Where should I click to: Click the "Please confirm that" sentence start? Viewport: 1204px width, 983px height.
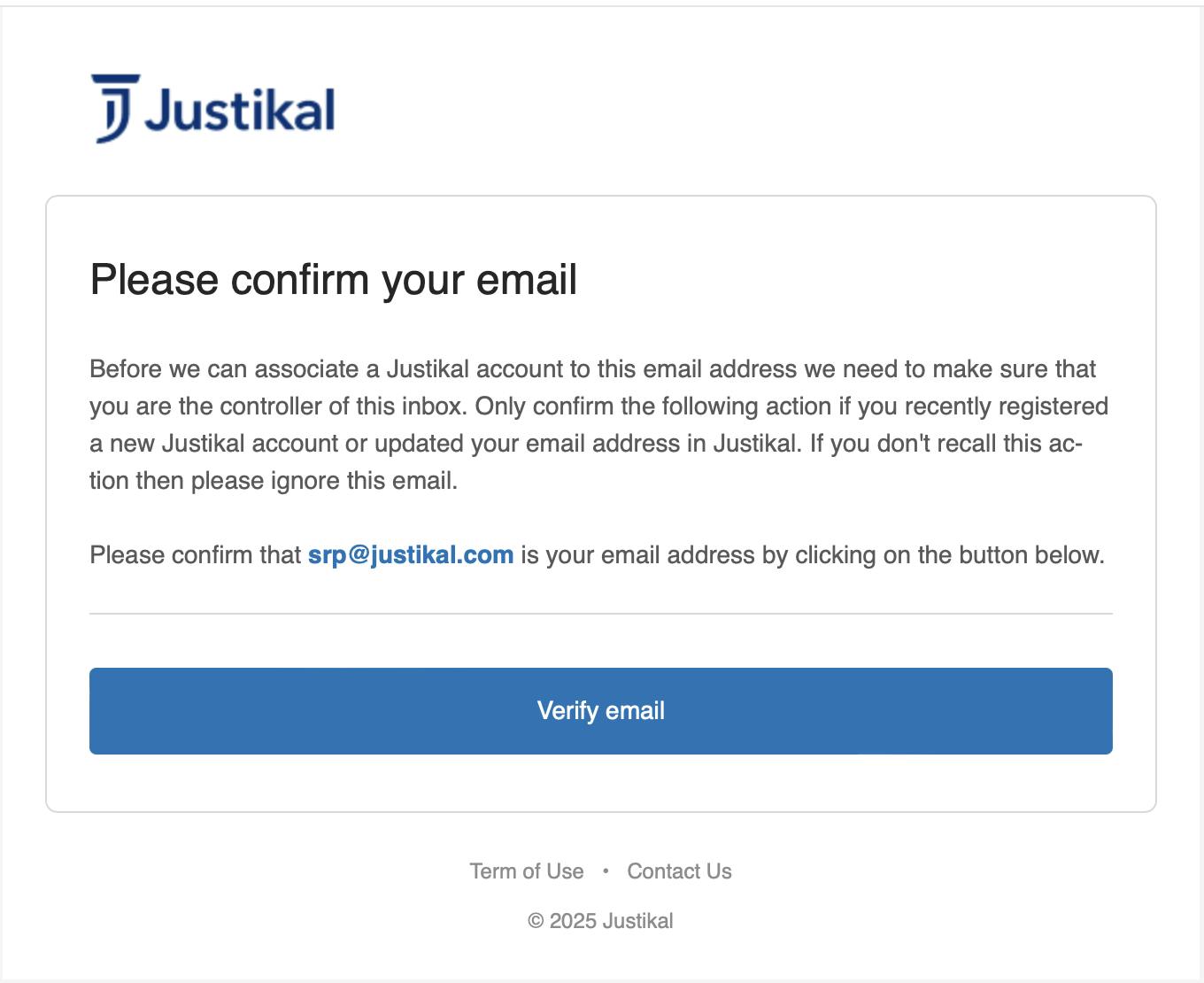tap(195, 555)
